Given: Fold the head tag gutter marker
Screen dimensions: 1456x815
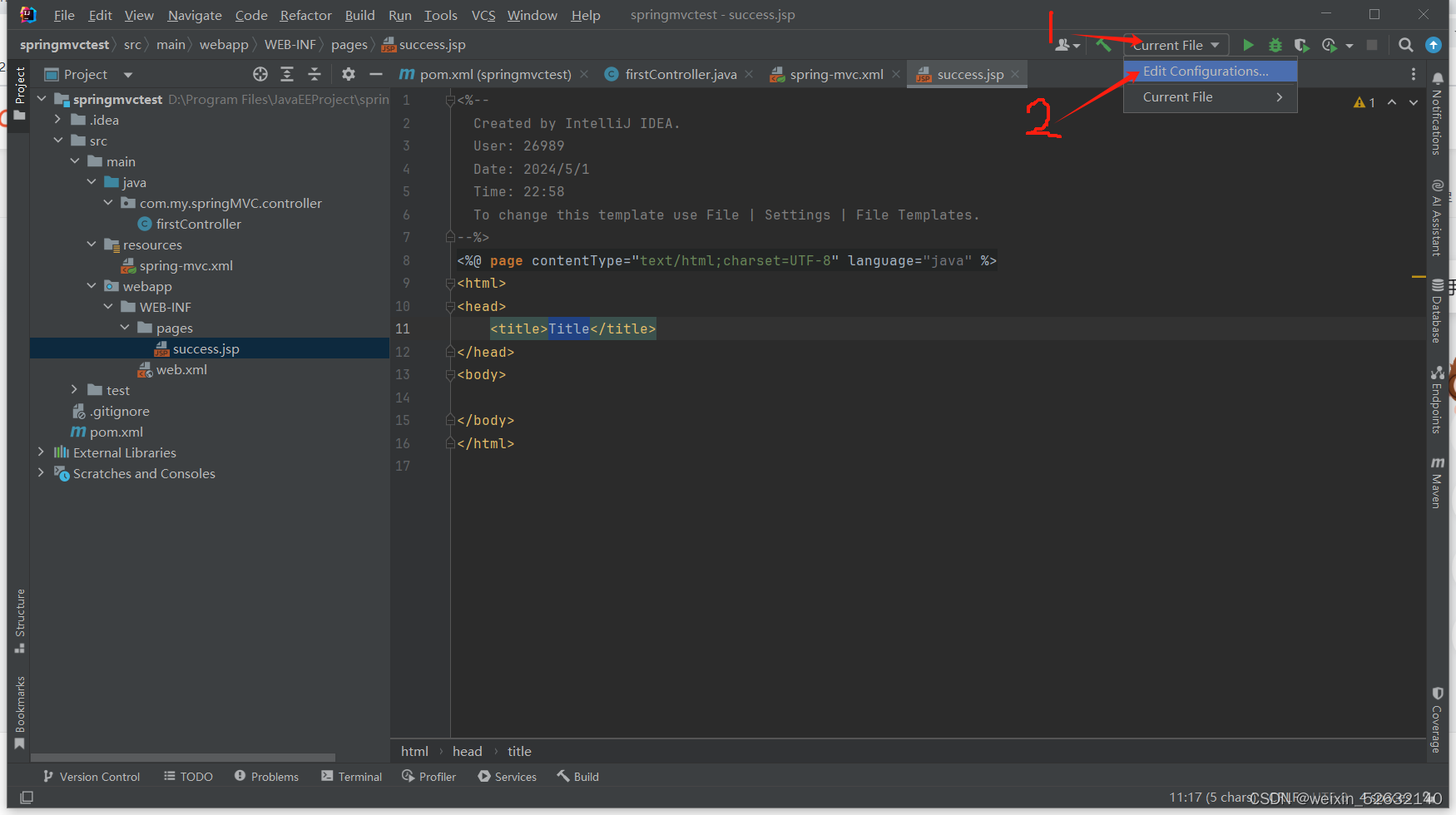Looking at the screenshot, I should [449, 306].
